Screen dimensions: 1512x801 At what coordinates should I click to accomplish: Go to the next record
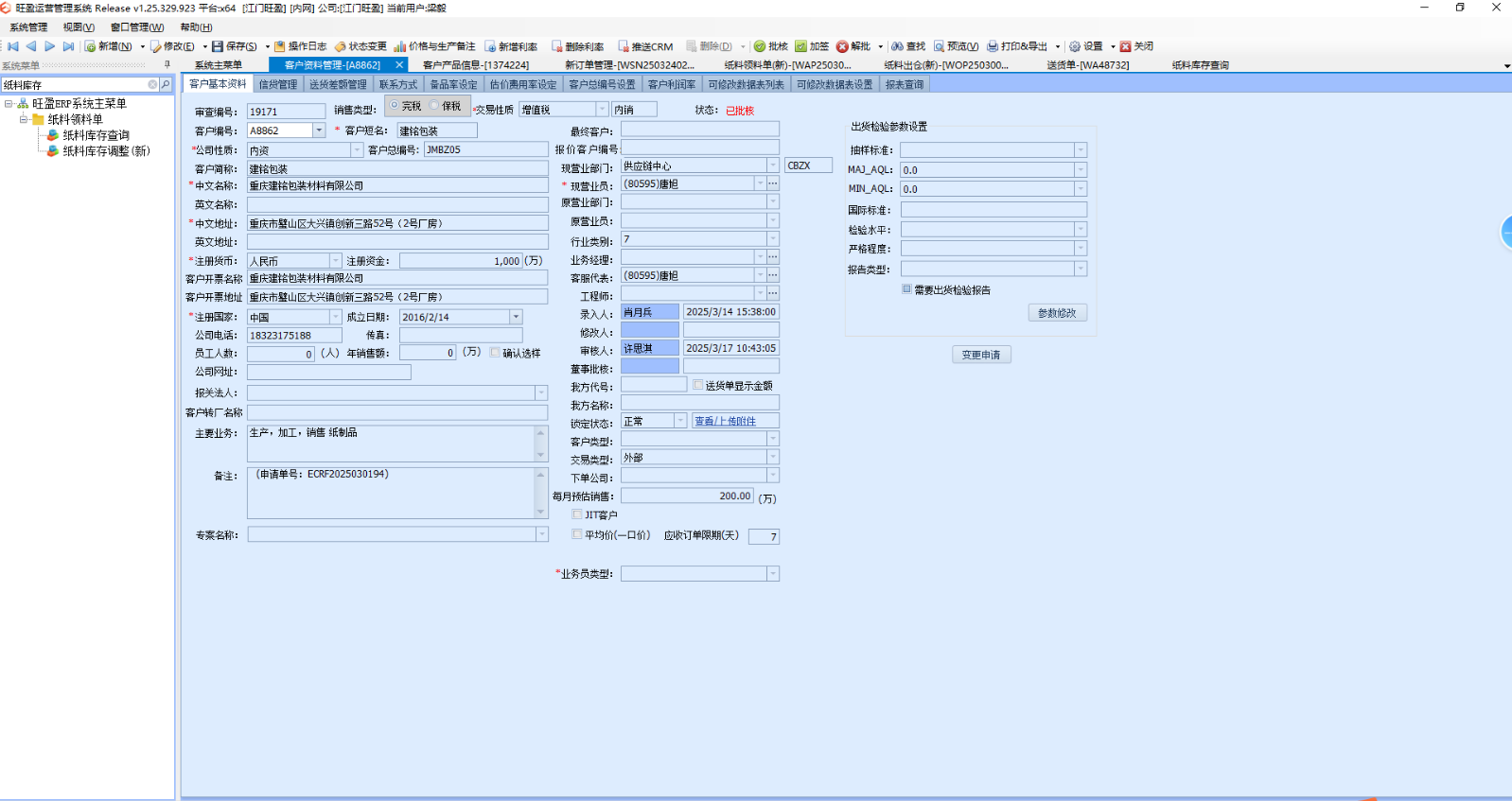(50, 46)
